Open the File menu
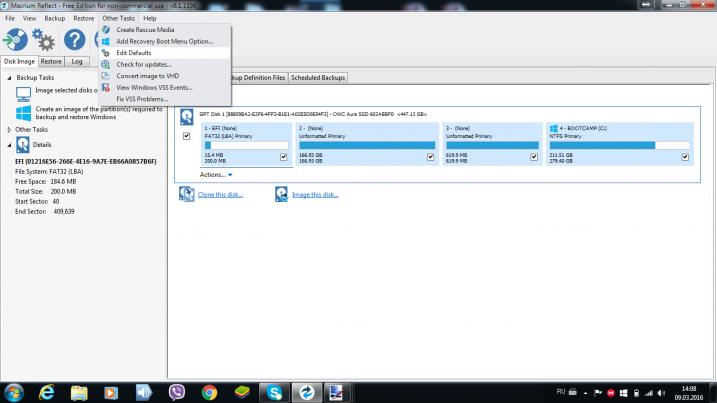Image resolution: width=717 pixels, height=403 pixels. 10,18
